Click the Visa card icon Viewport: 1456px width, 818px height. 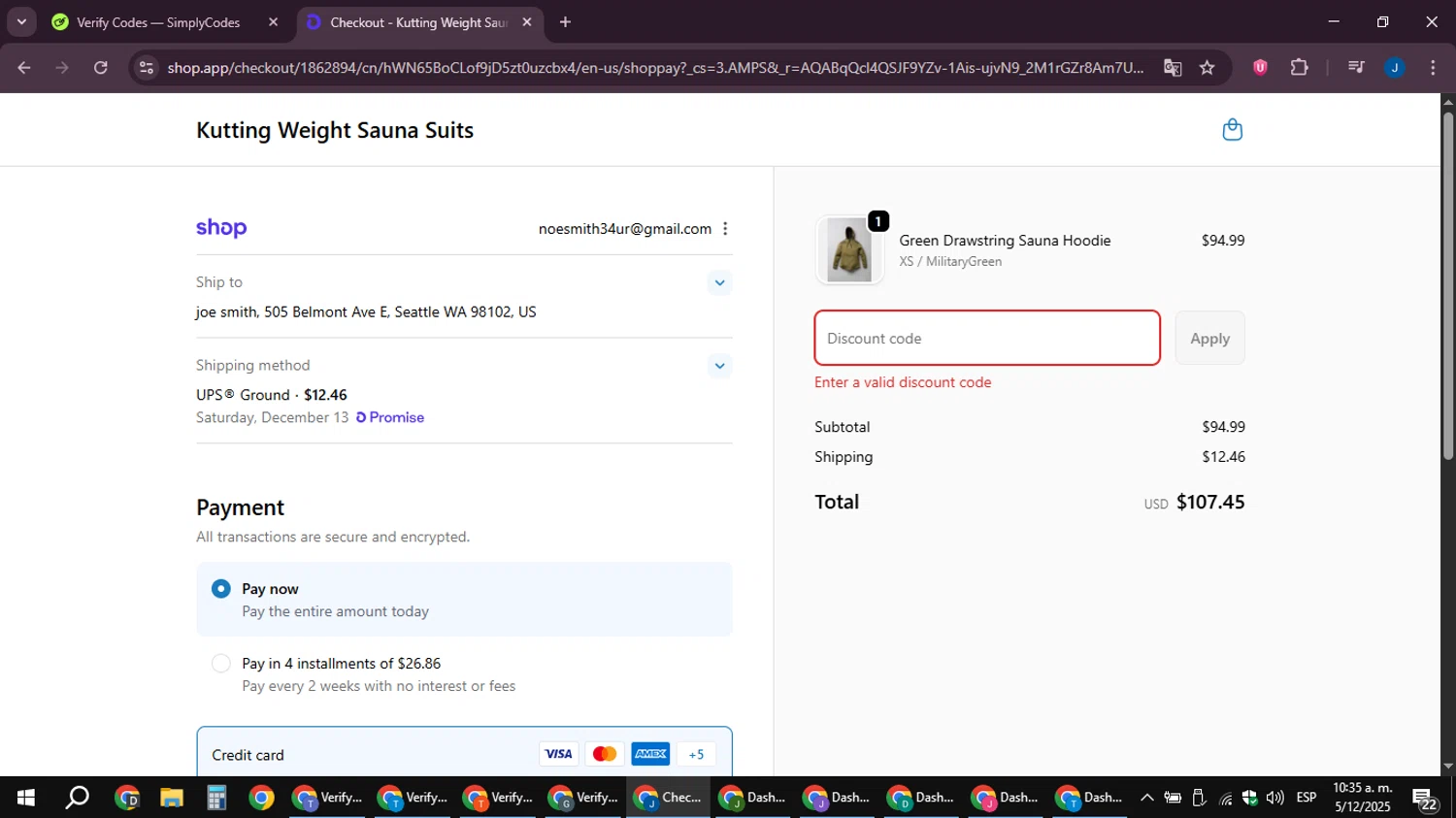(x=558, y=754)
